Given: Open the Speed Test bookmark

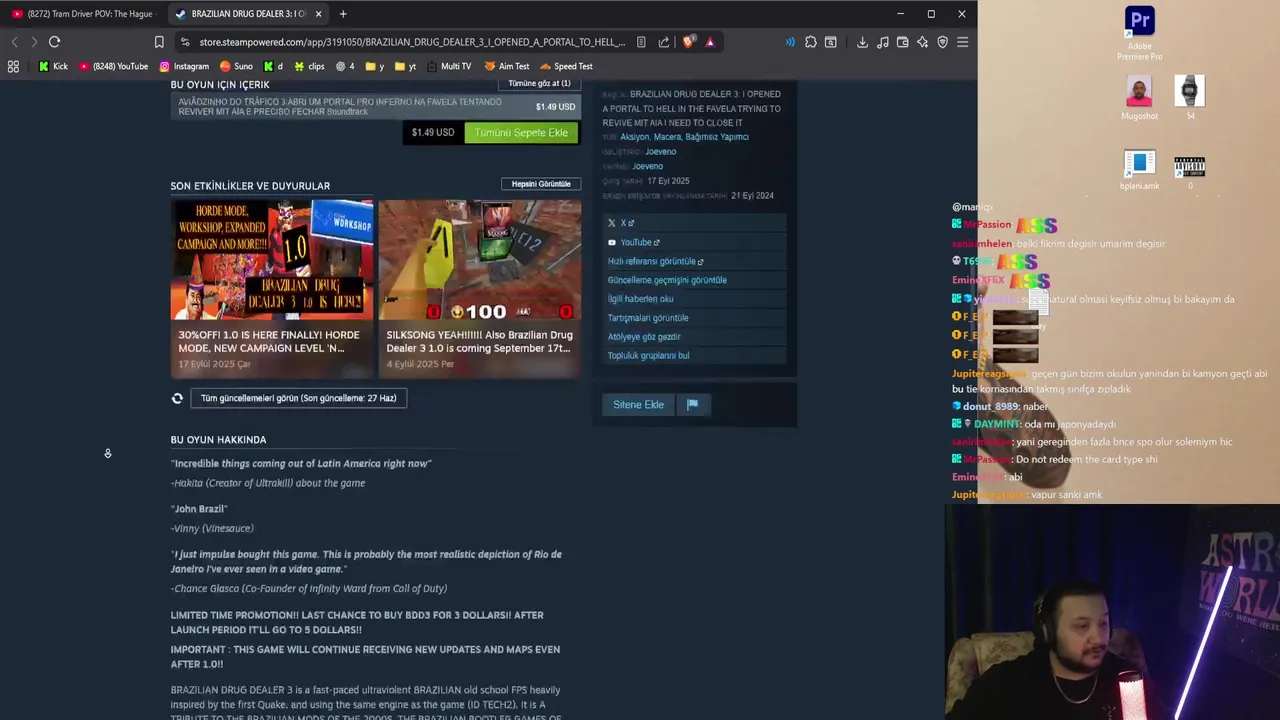Looking at the screenshot, I should pos(566,66).
